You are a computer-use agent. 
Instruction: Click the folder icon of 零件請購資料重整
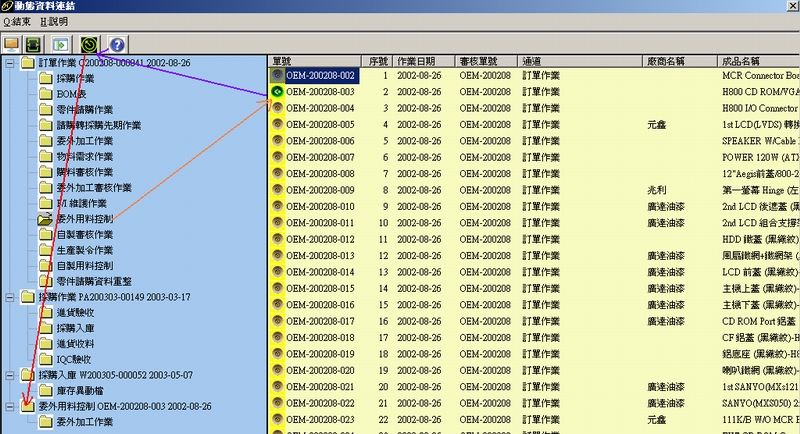45,281
